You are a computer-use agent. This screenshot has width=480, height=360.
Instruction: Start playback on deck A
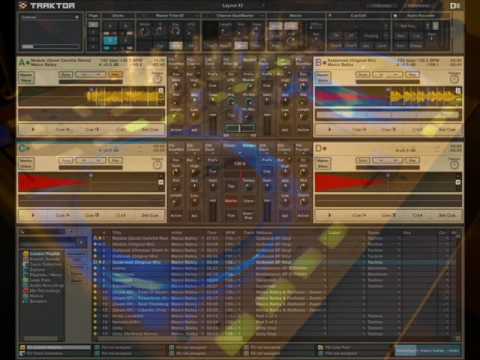pos(33,129)
